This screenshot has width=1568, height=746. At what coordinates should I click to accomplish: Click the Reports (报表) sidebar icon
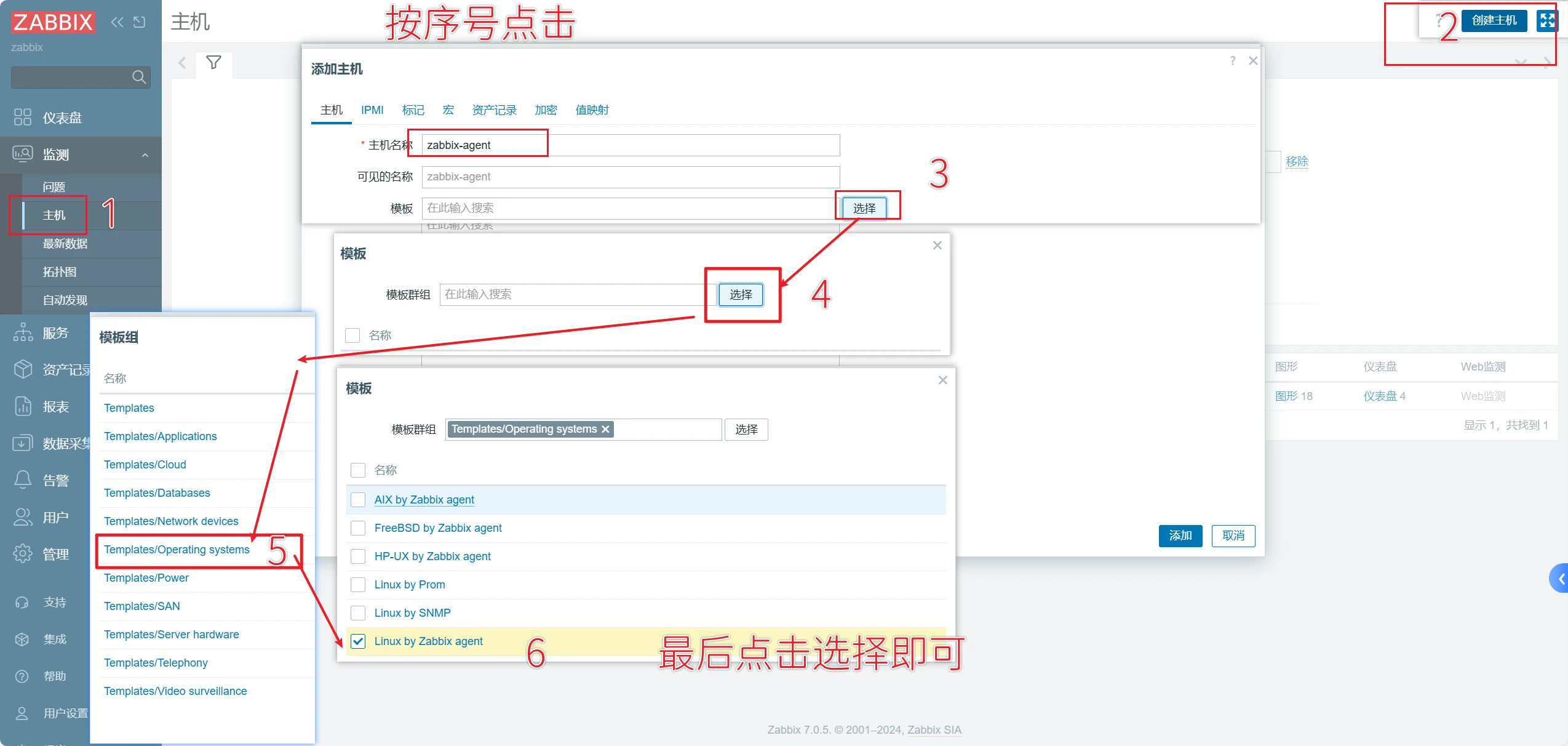point(23,406)
